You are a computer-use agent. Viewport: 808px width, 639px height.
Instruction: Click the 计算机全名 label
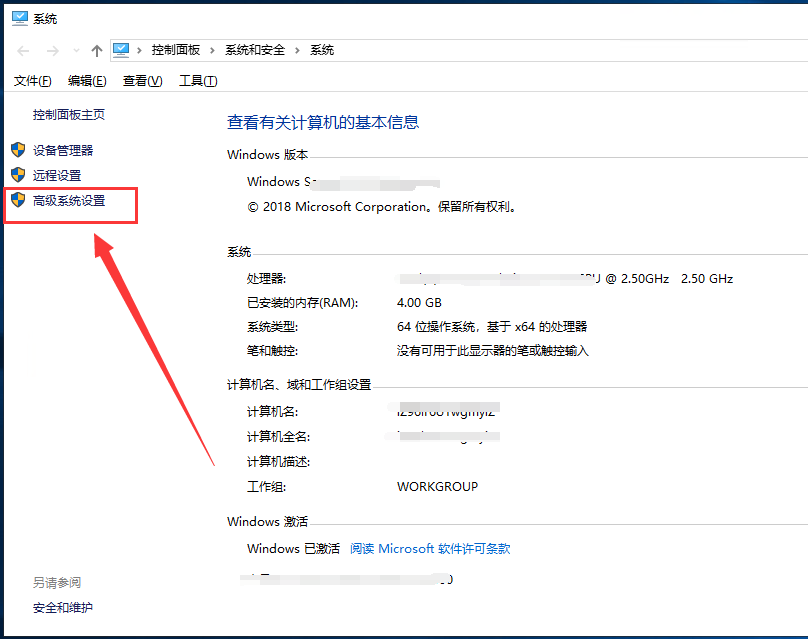tap(279, 437)
